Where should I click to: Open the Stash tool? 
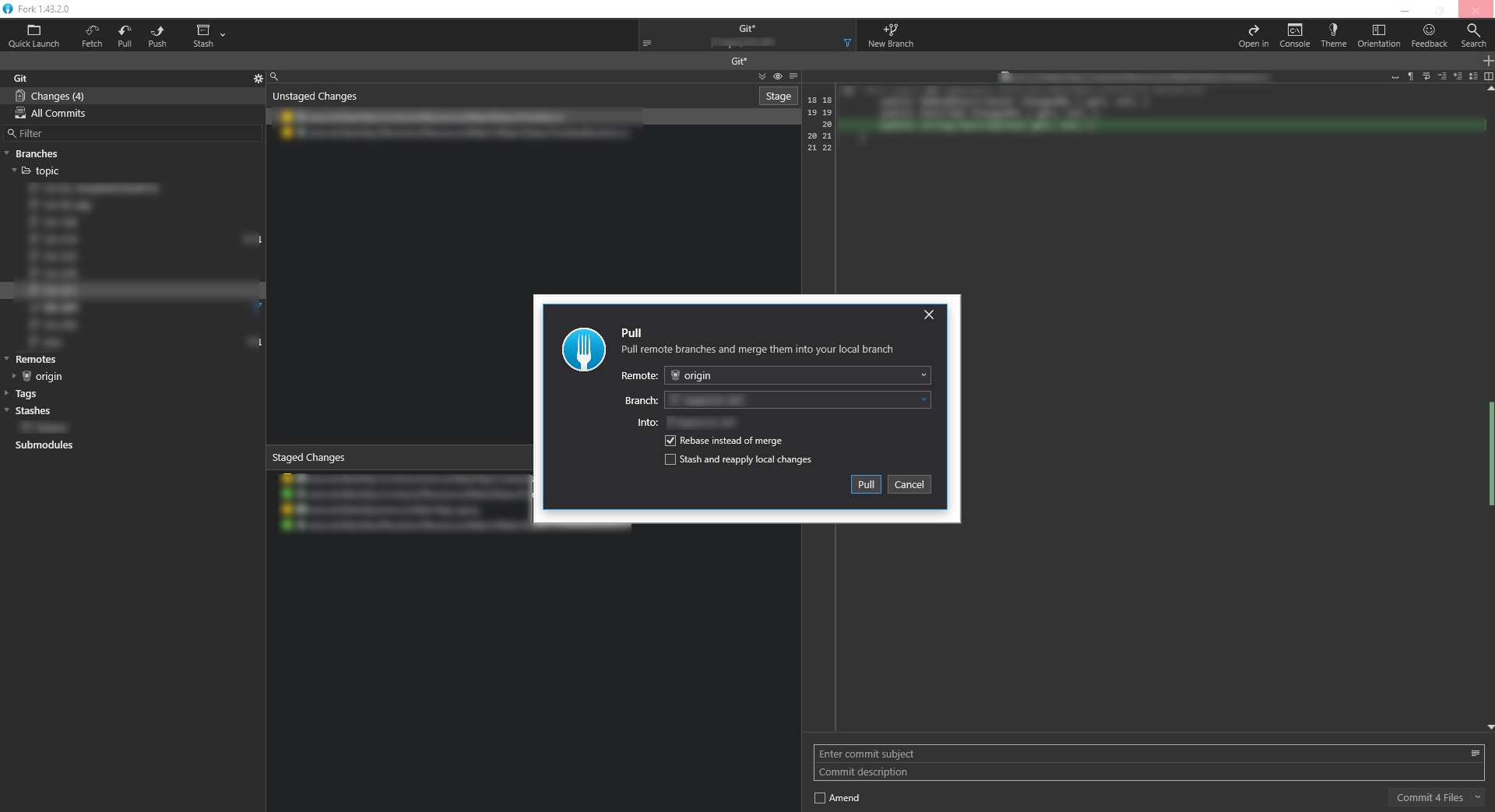pyautogui.click(x=202, y=35)
